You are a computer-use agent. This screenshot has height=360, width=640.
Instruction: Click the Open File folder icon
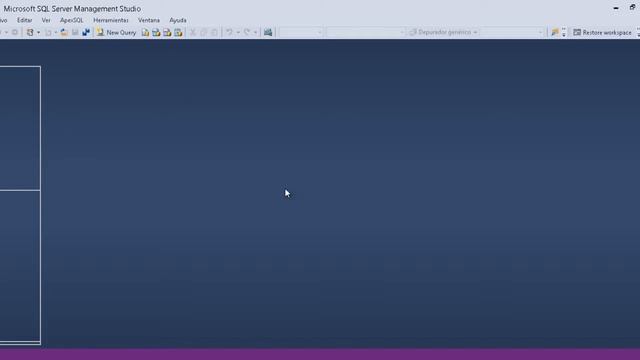[64, 32]
